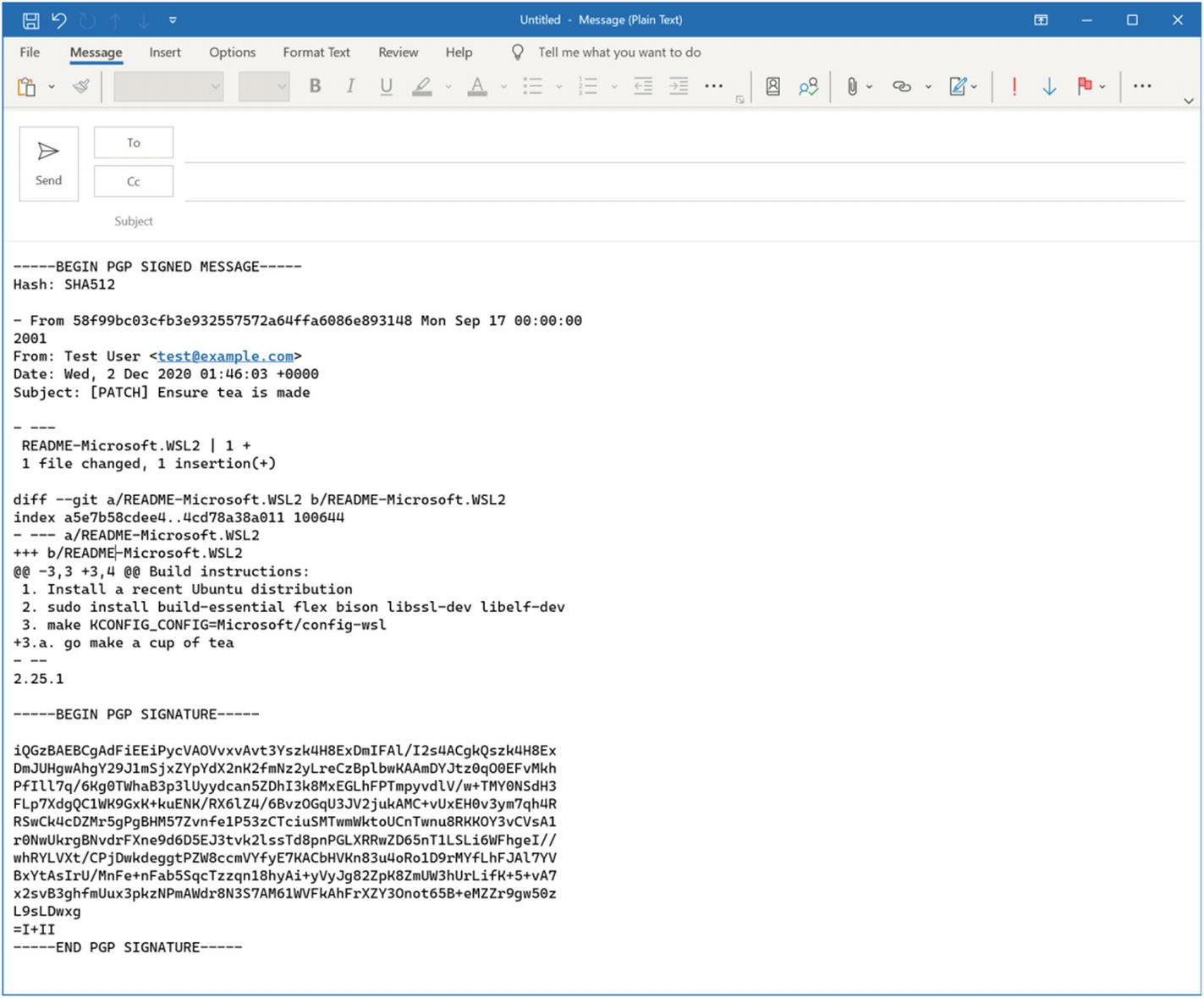Image resolution: width=1204 pixels, height=998 pixels.
Task: Expand the Attach File dropdown arrow
Action: pyautogui.click(x=870, y=86)
